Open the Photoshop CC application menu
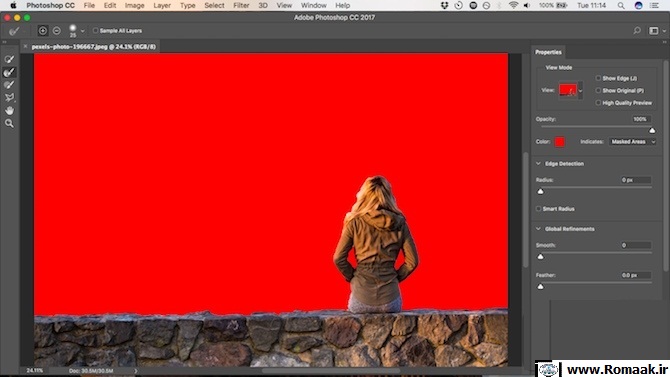Image resolution: width=670 pixels, height=377 pixels. (x=50, y=6)
